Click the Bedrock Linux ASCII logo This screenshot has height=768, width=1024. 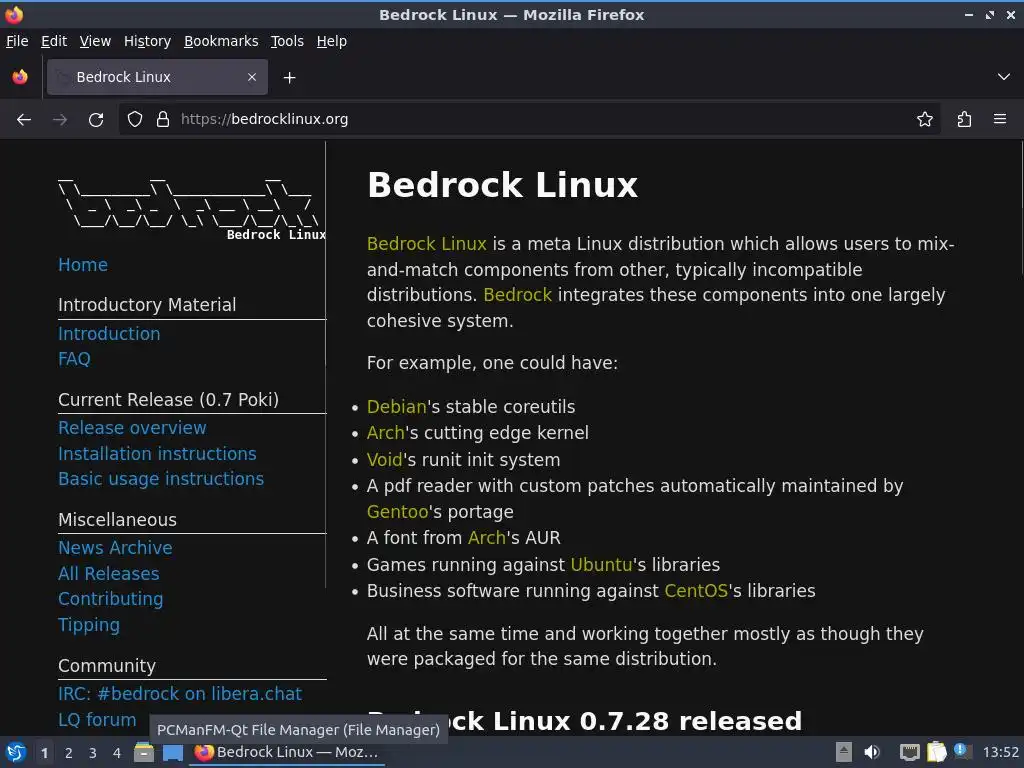[191, 209]
